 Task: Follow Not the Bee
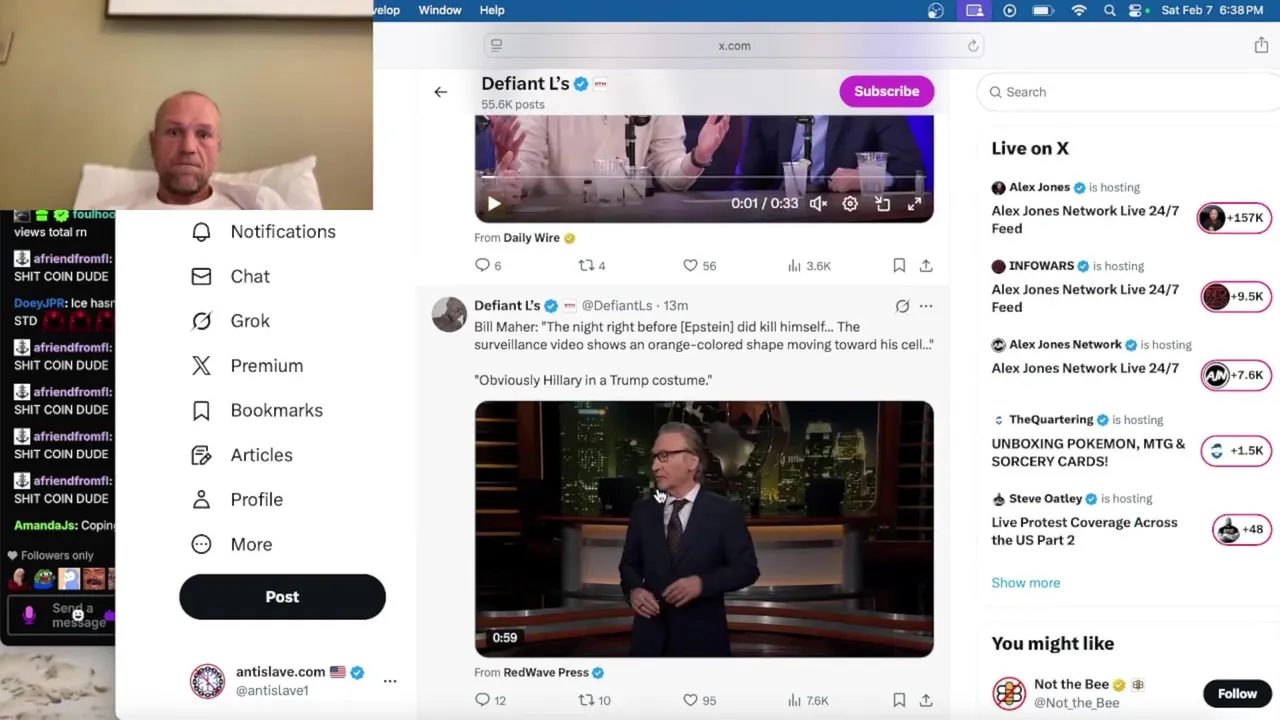pyautogui.click(x=1237, y=693)
